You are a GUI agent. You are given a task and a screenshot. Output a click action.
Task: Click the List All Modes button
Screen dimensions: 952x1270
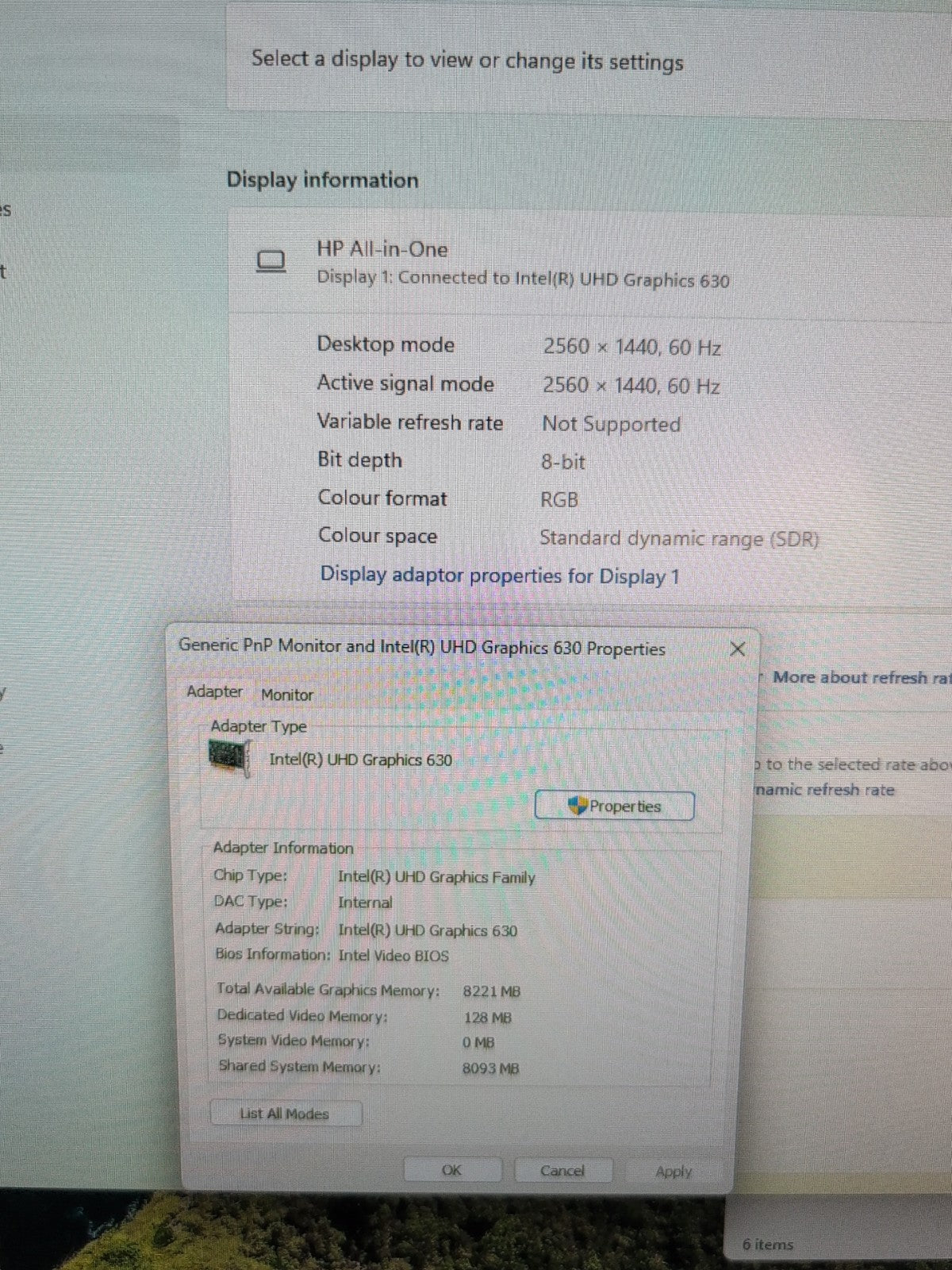(x=286, y=1114)
